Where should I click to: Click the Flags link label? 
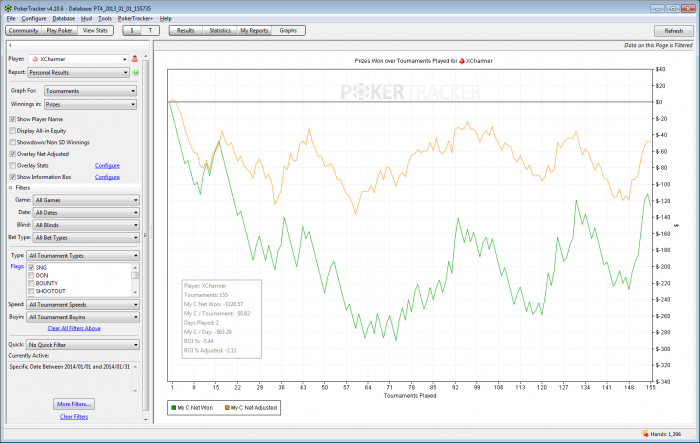[x=17, y=267]
